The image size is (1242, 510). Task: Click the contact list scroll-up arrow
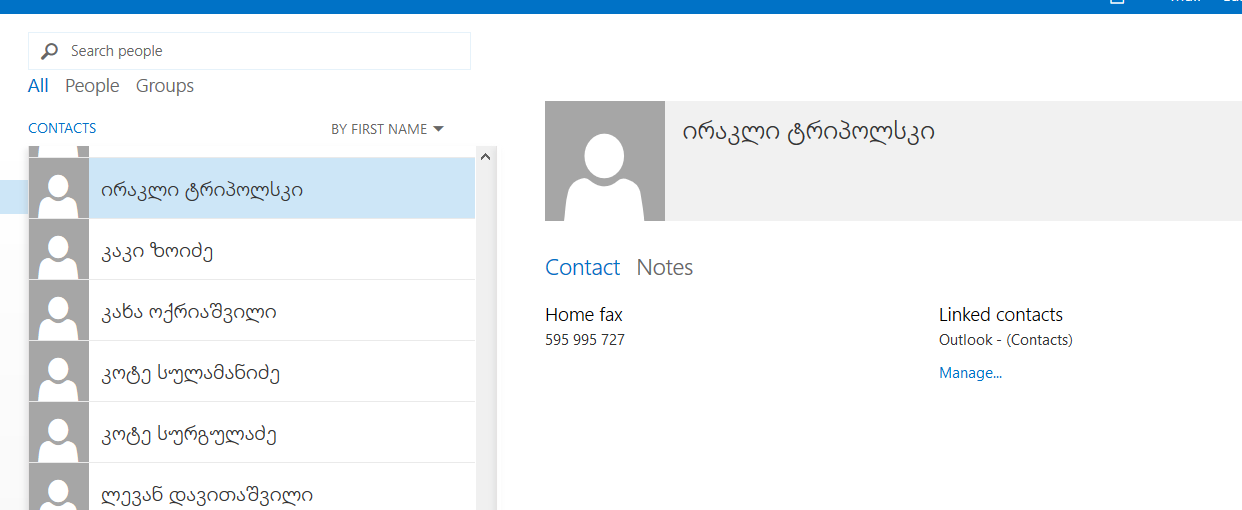[x=486, y=157]
